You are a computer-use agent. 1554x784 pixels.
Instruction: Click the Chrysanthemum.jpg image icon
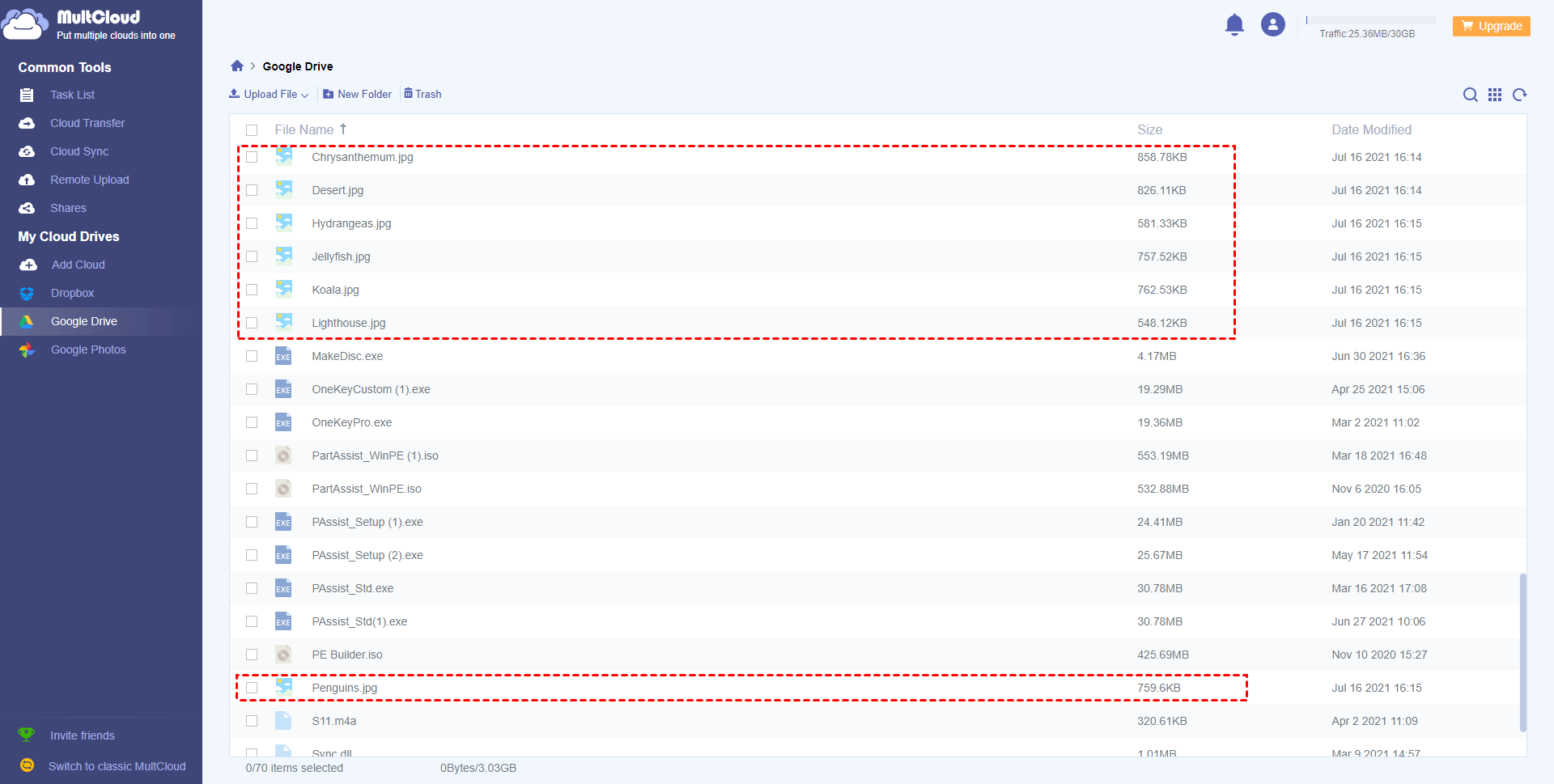(283, 157)
